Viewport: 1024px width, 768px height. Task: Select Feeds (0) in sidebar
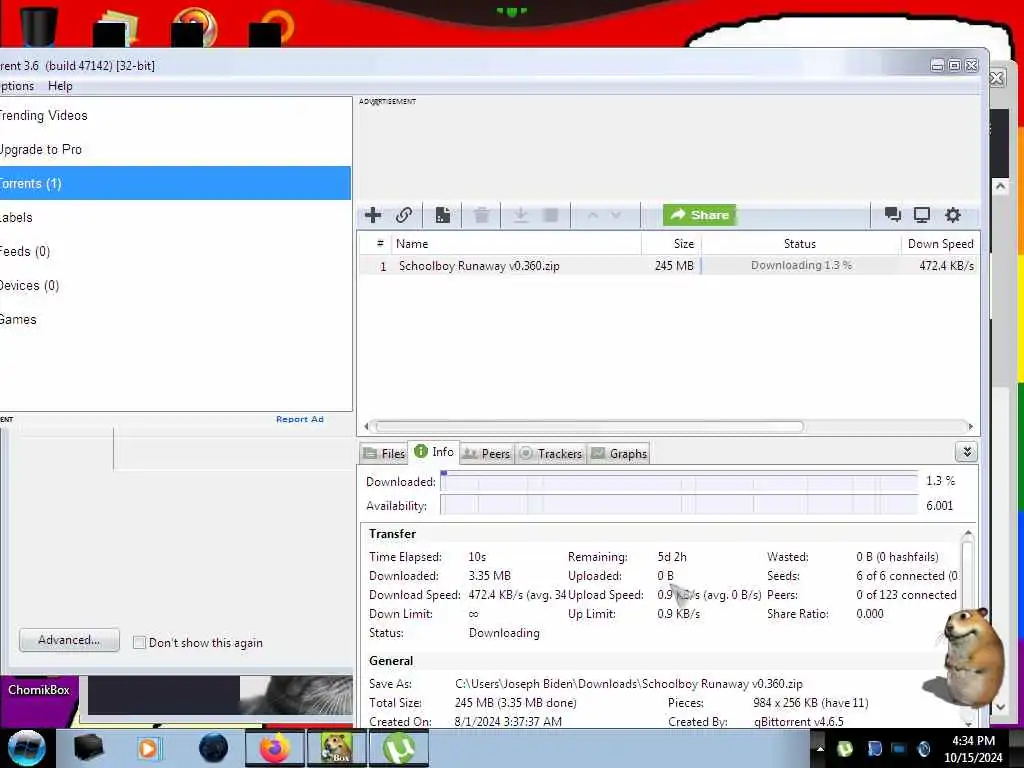pyautogui.click(x=175, y=251)
